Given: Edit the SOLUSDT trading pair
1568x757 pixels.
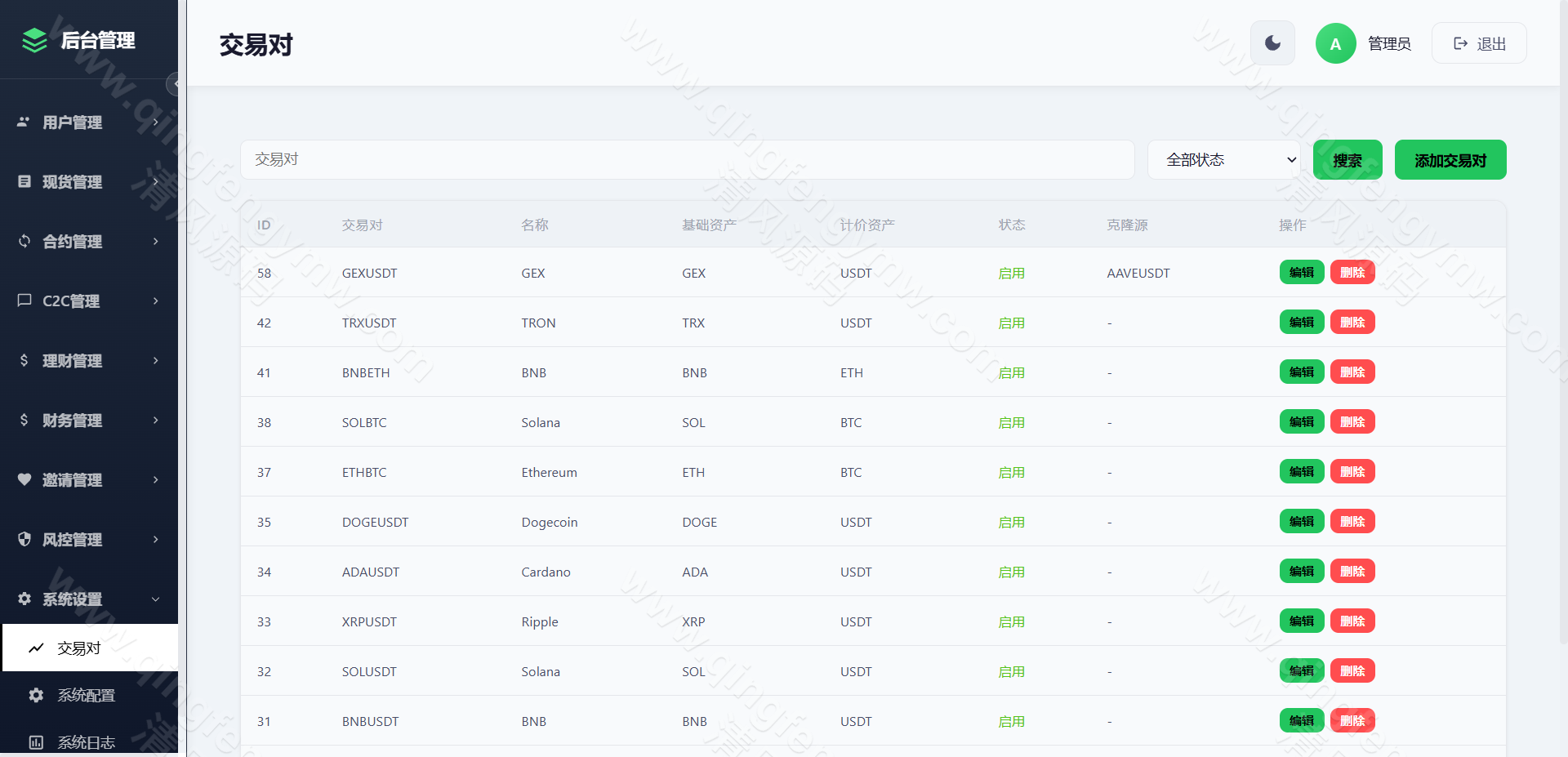Looking at the screenshot, I should pos(1302,670).
